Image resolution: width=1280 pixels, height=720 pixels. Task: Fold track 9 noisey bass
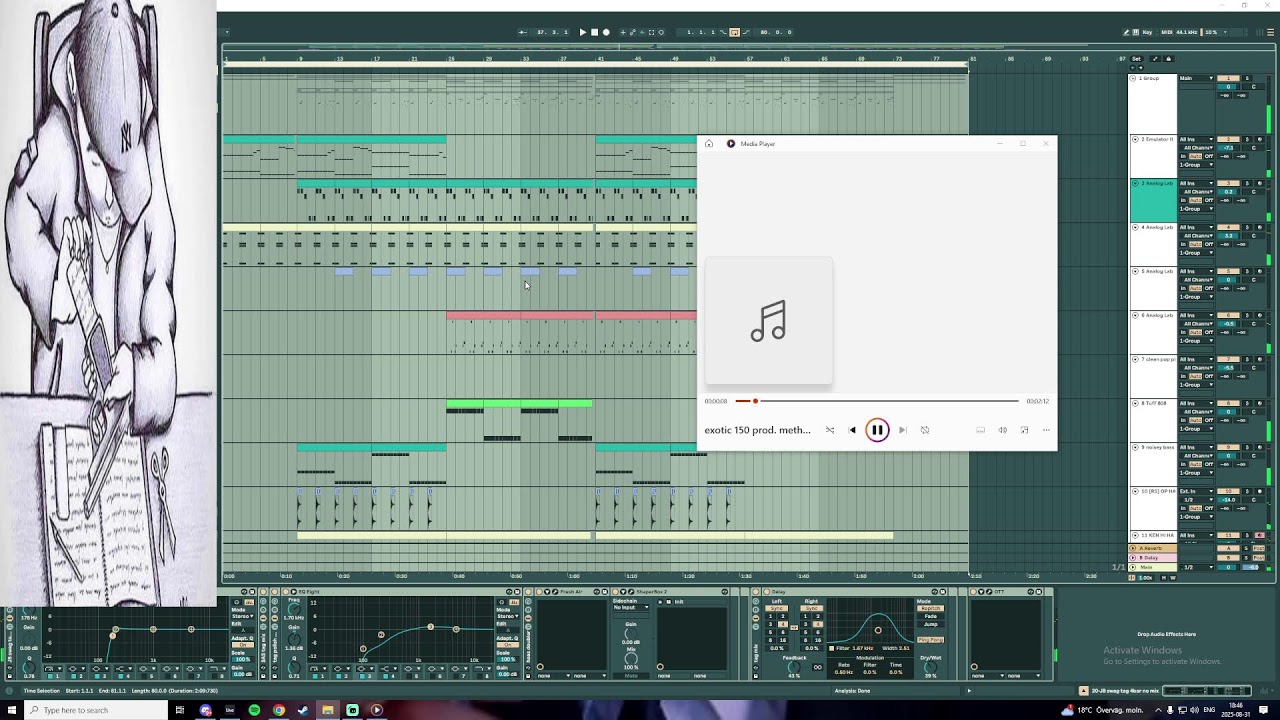[x=1134, y=447]
